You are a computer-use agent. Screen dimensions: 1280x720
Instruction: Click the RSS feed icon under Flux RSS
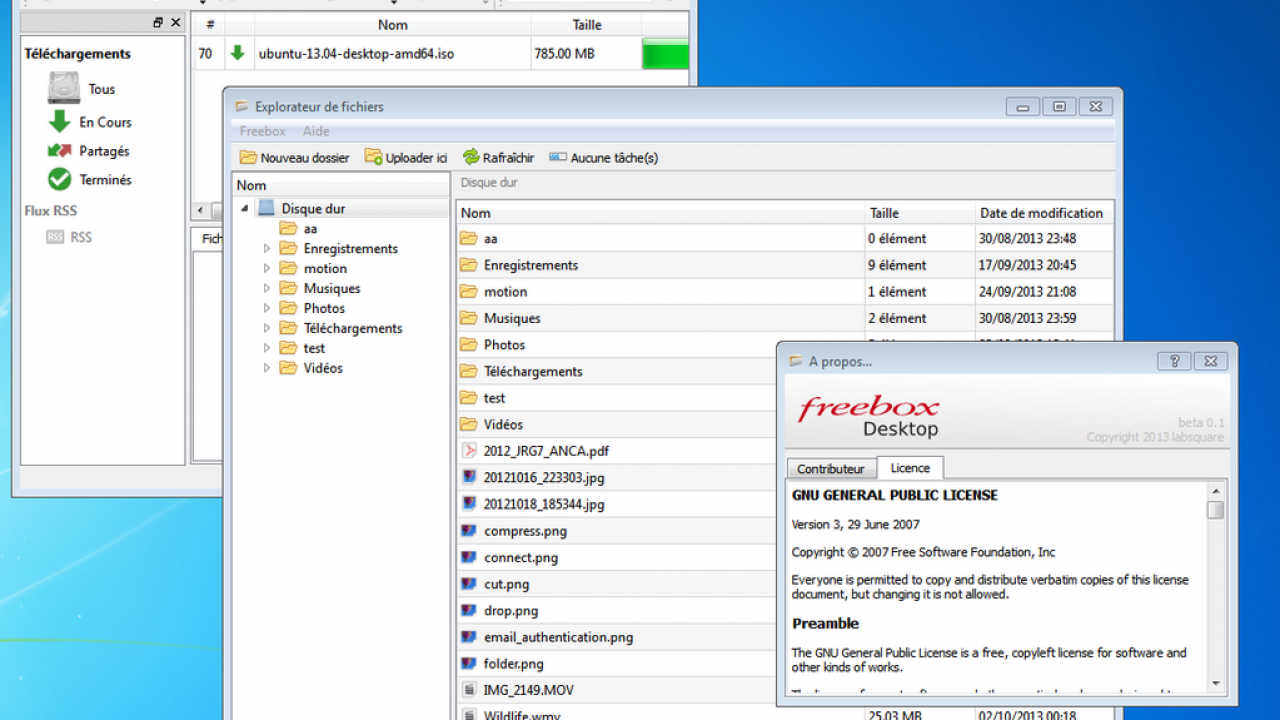[x=55, y=237]
